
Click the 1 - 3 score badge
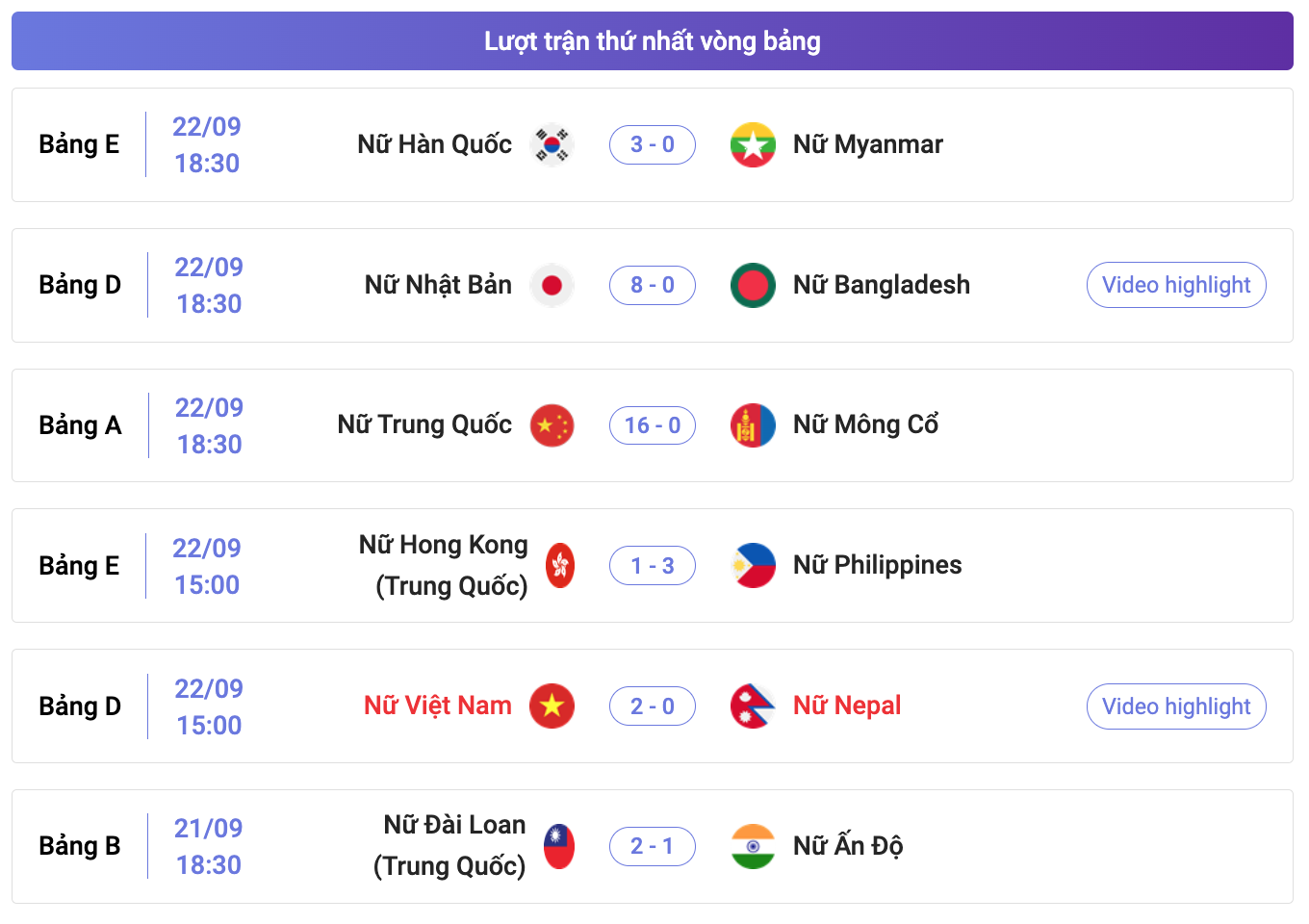(653, 566)
